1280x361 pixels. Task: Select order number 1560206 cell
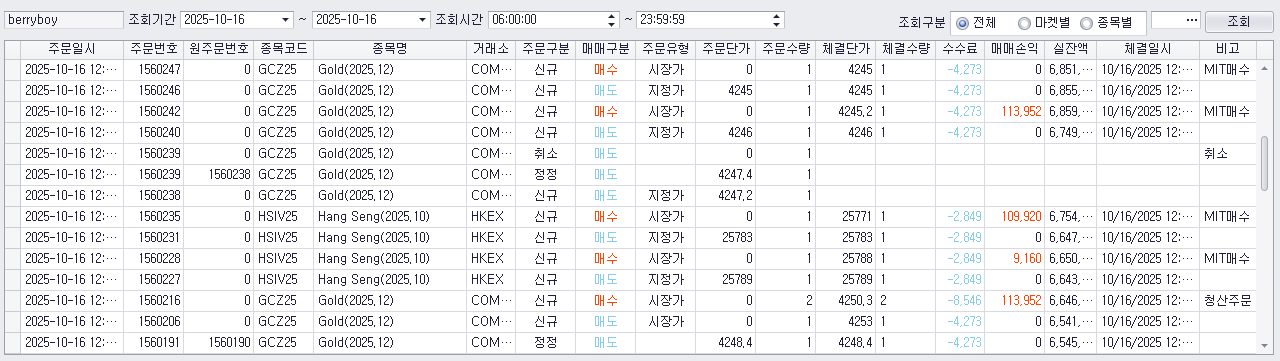click(x=153, y=321)
